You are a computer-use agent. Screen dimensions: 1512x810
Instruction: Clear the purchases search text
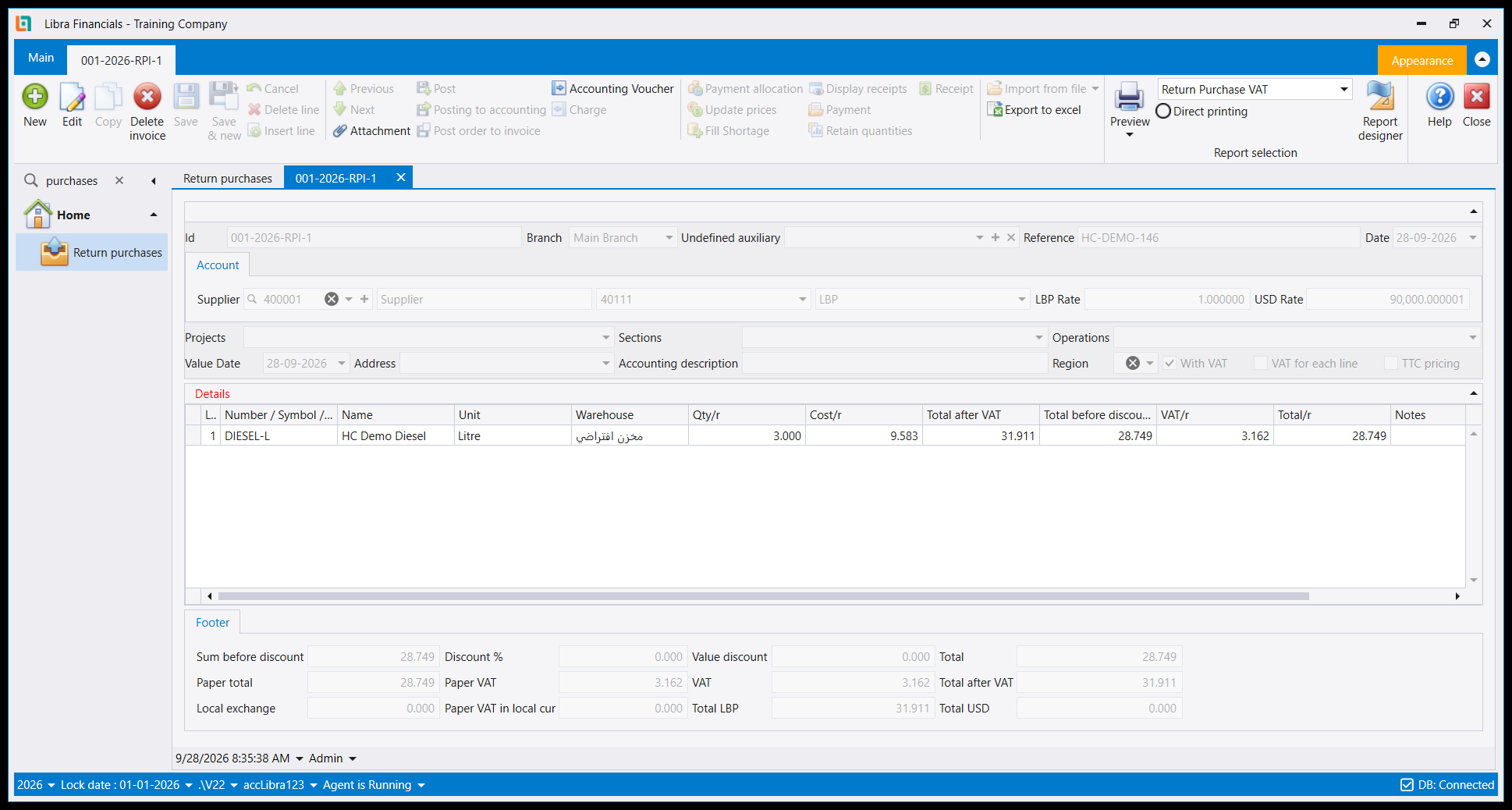(x=119, y=181)
